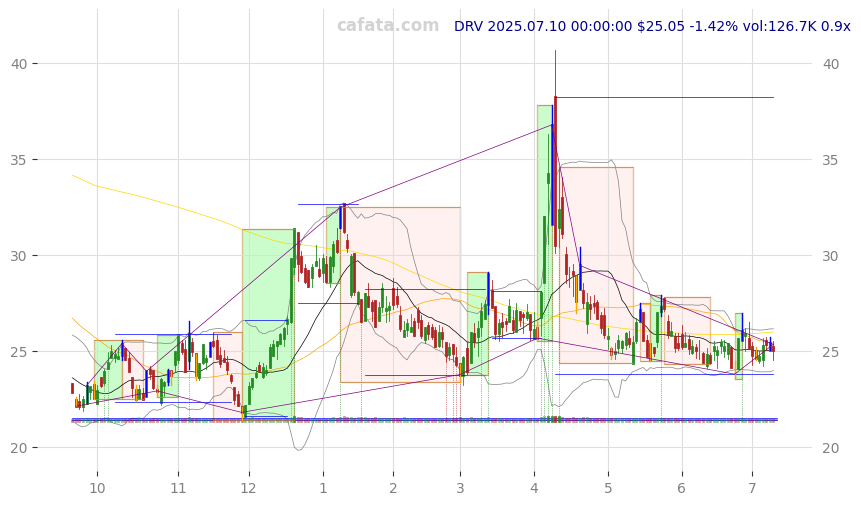861x505 pixels.
Task: Click the 40 label on right price axis
Action: [x=831, y=64]
